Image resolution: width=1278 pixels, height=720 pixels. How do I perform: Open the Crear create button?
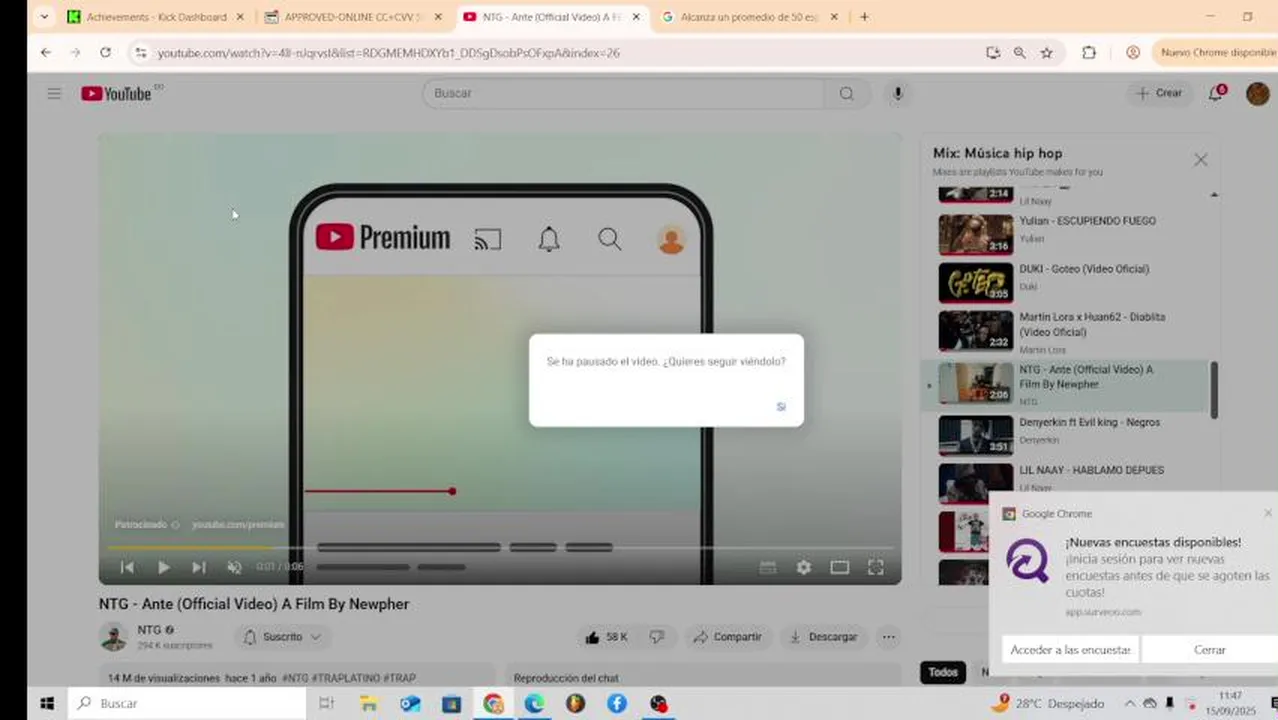tap(1160, 93)
